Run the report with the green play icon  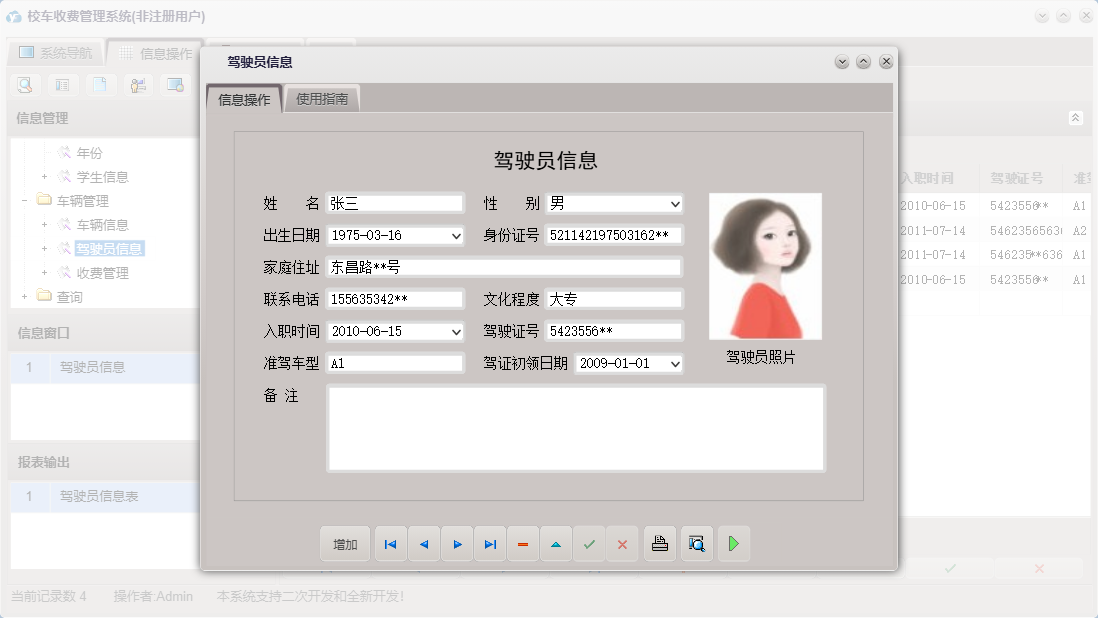[x=733, y=543]
